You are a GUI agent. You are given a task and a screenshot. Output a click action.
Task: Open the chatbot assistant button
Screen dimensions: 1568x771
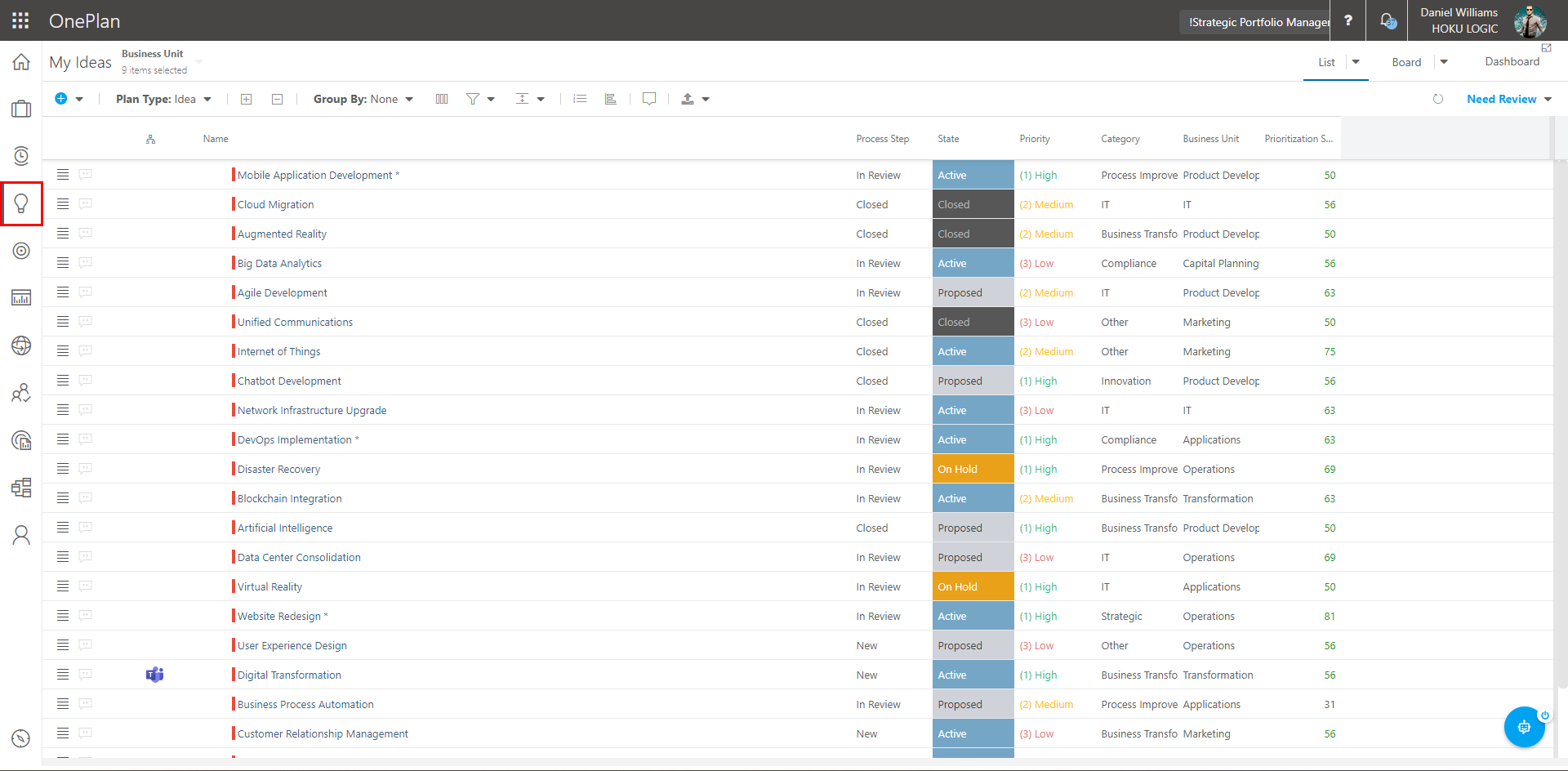(x=1524, y=727)
